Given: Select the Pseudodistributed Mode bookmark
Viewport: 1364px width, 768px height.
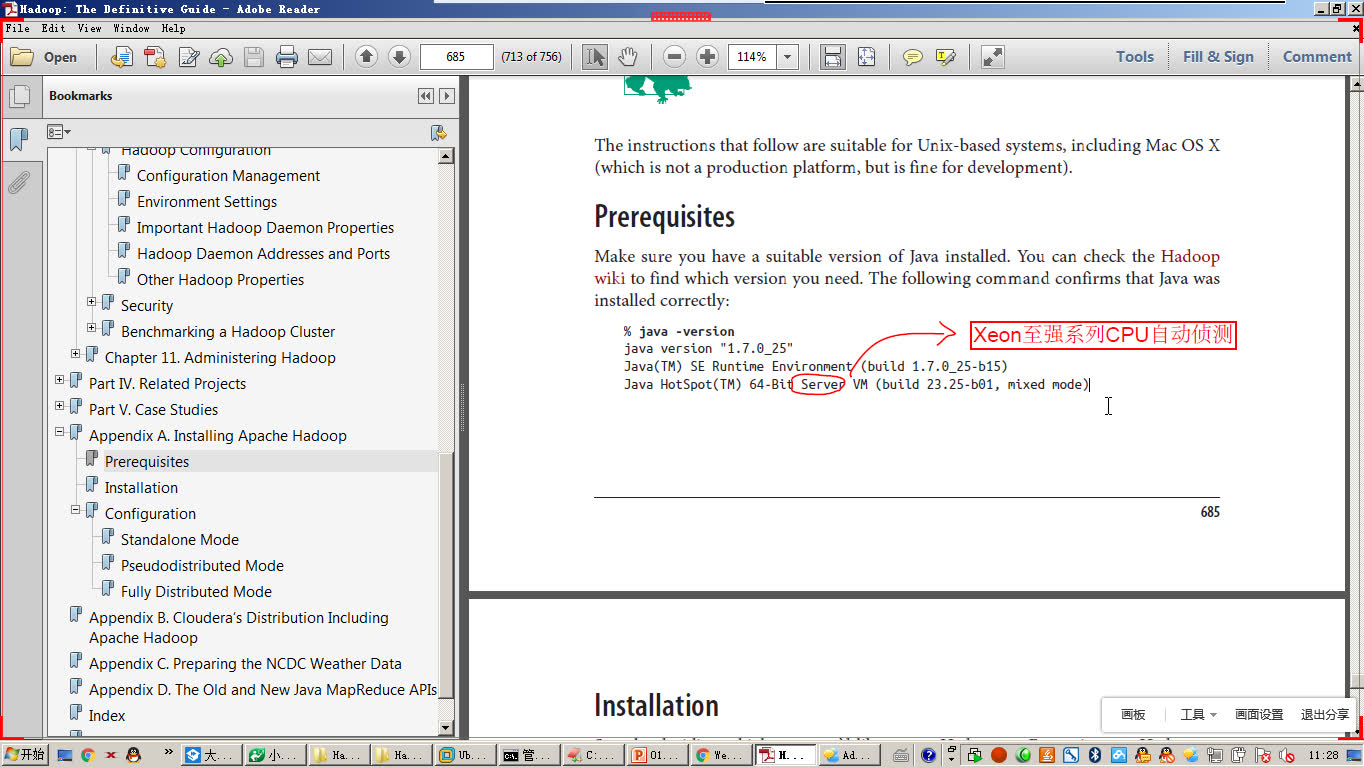Looking at the screenshot, I should click(202, 566).
